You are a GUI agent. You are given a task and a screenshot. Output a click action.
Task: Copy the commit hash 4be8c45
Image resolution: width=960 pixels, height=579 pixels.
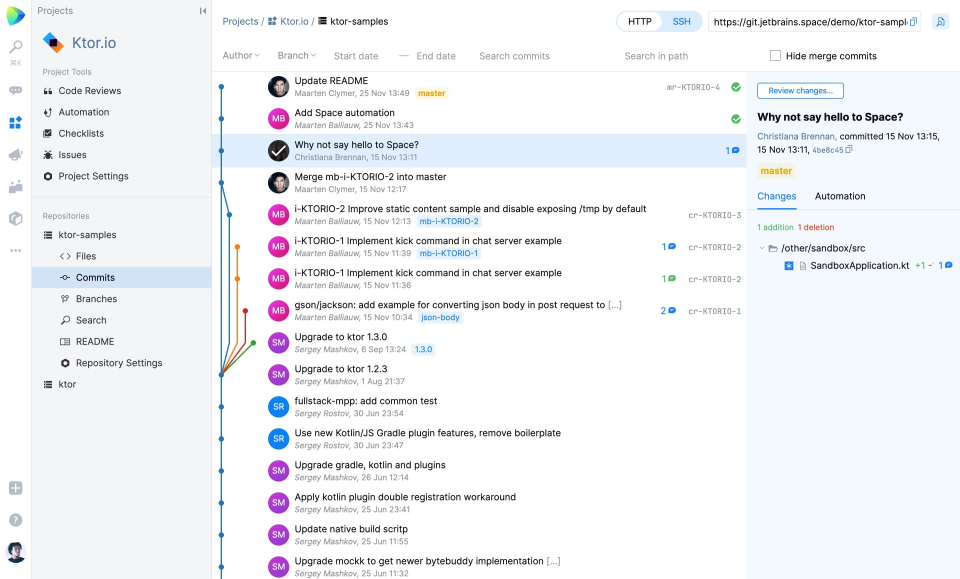849,149
